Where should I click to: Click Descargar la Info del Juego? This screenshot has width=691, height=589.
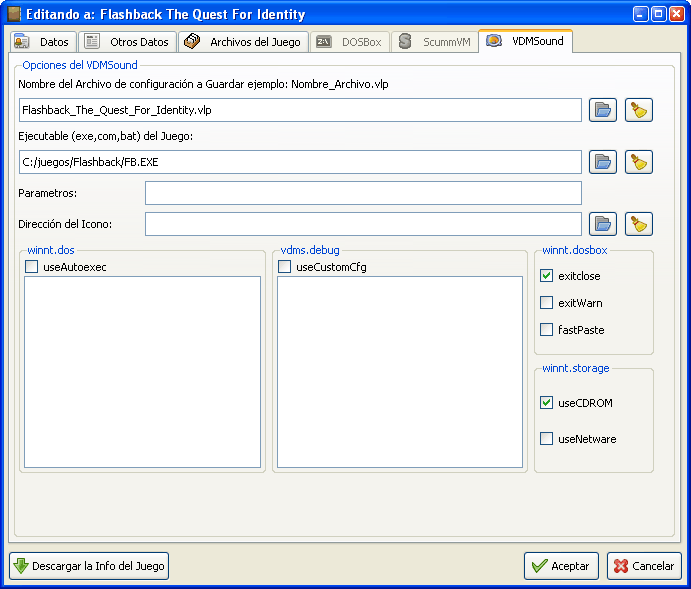point(89,566)
